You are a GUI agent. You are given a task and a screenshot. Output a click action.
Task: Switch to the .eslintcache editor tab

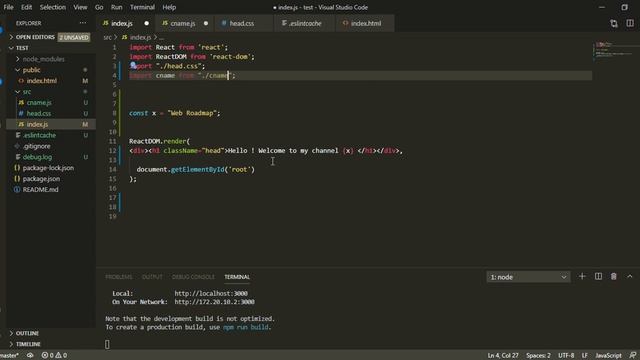pyautogui.click(x=304, y=23)
